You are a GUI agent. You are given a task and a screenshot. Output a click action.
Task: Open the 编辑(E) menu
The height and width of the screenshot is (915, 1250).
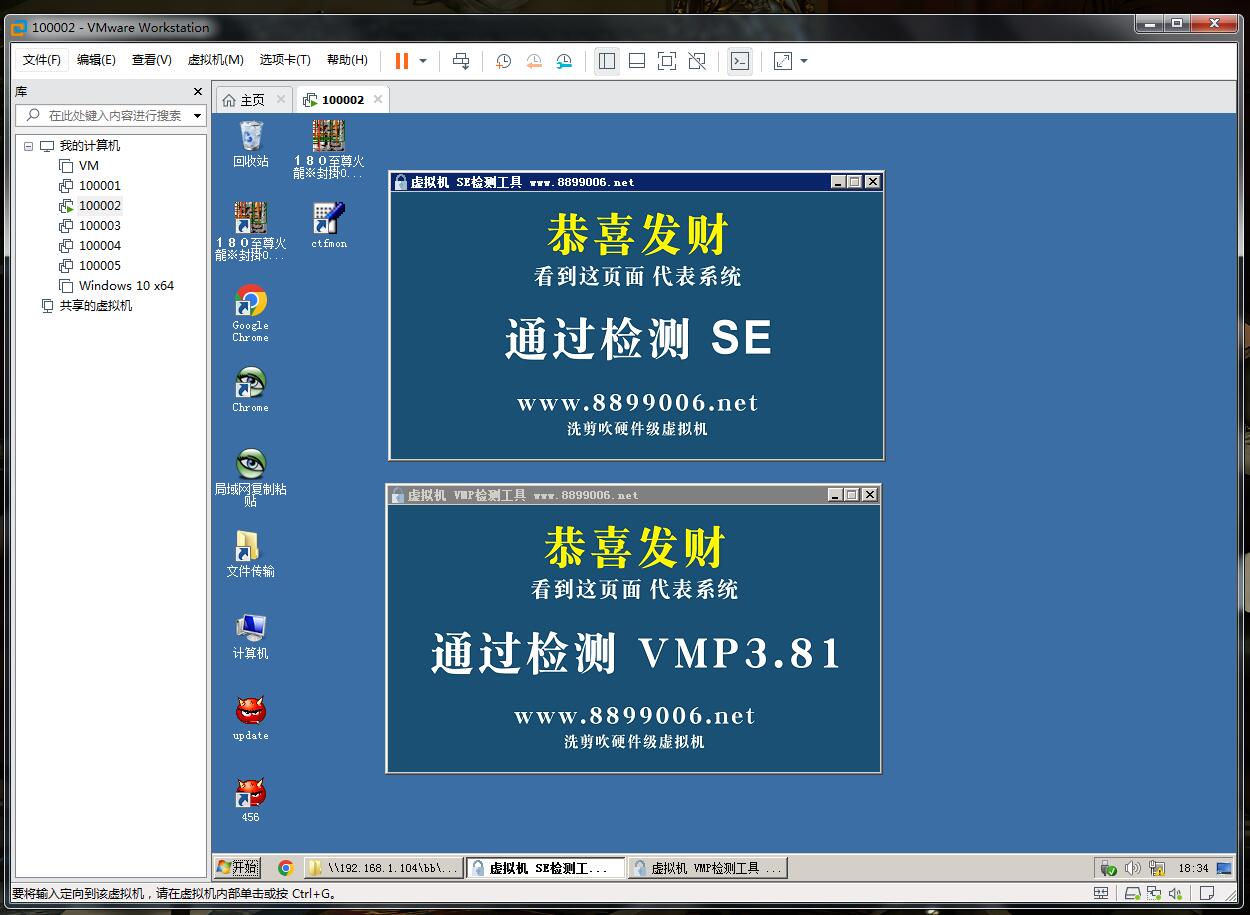click(96, 60)
